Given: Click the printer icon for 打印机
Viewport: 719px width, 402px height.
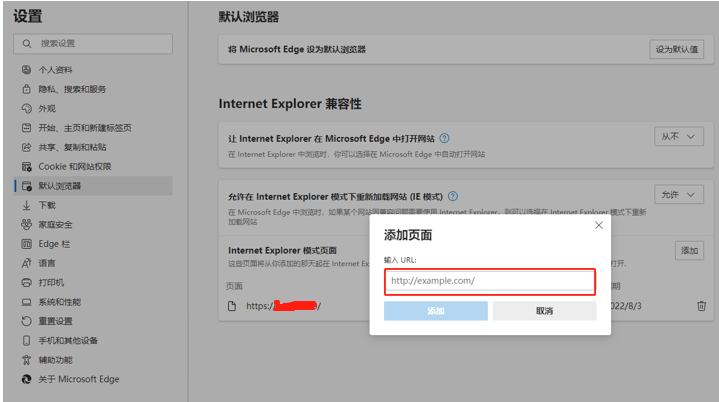Looking at the screenshot, I should [x=26, y=283].
